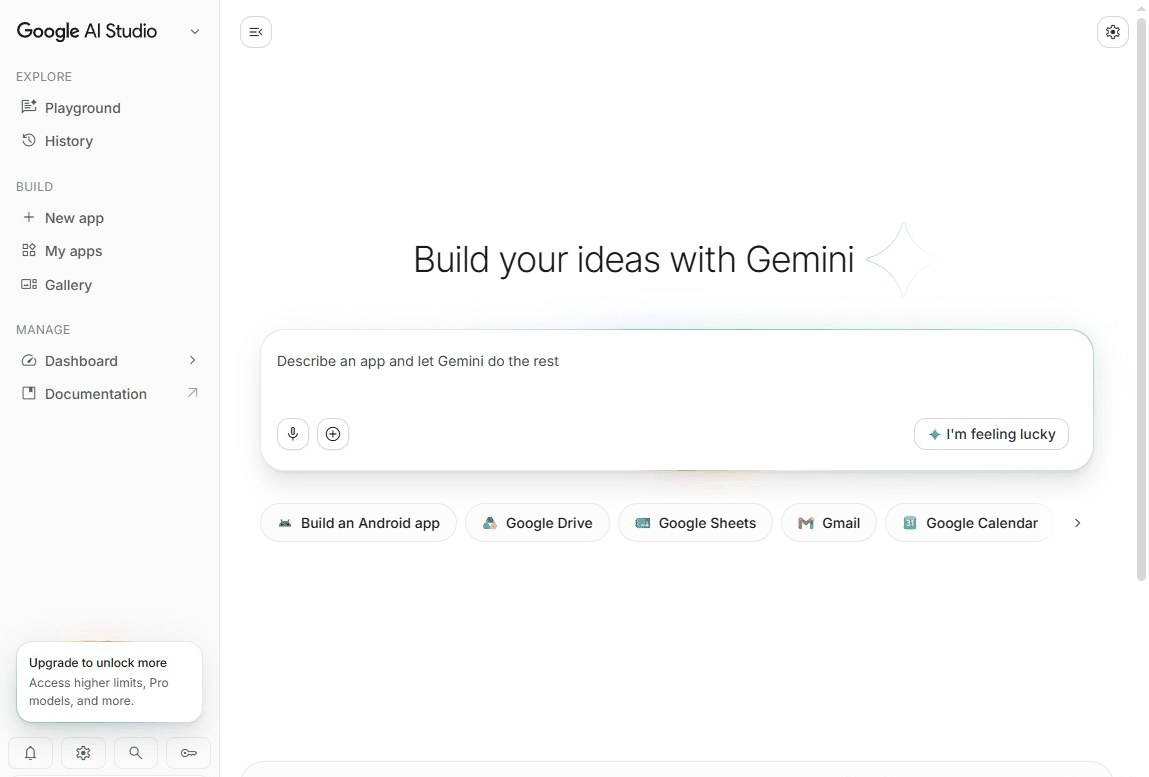Click the My apps grid icon
The height and width of the screenshot is (777, 1149).
tap(29, 250)
